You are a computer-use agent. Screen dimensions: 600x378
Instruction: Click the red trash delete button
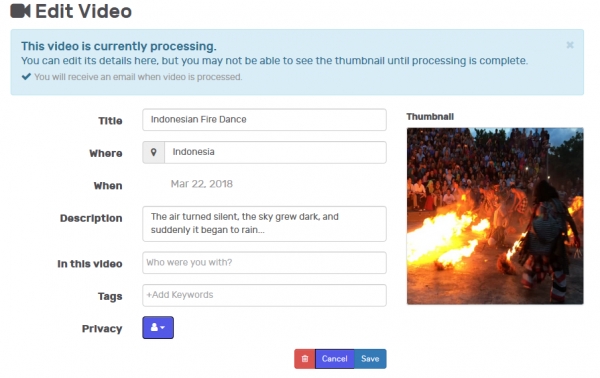coord(305,359)
